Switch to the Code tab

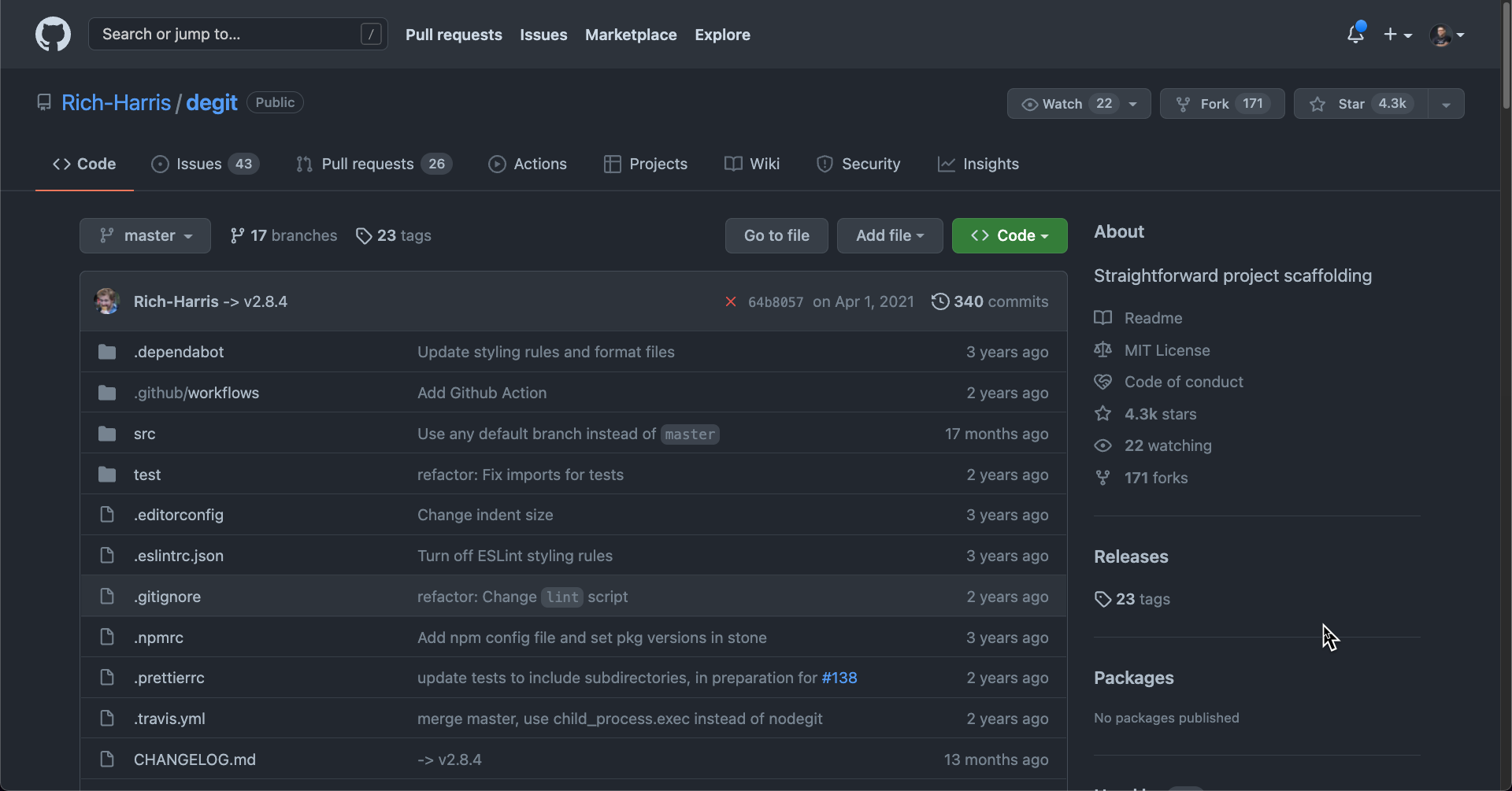84,164
